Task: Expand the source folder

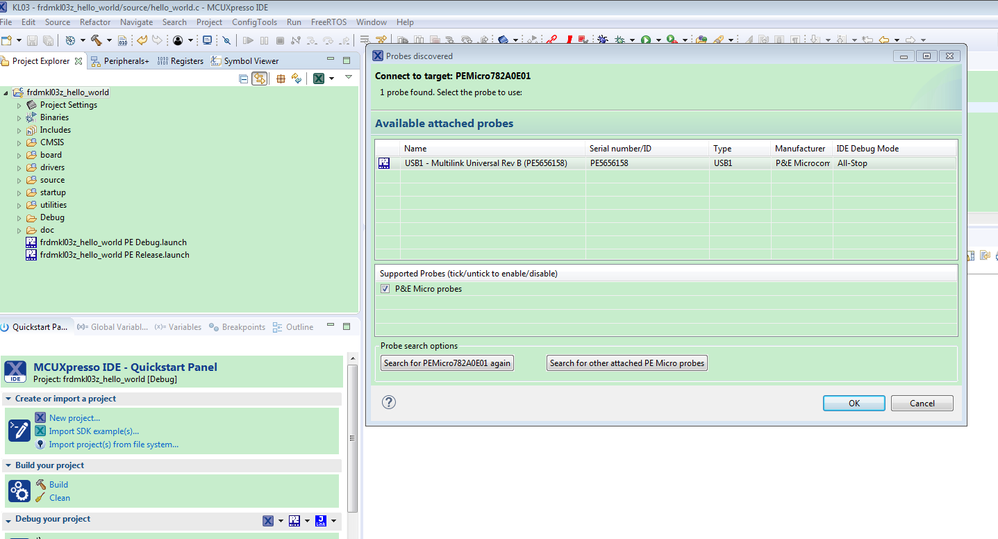Action: pos(19,180)
